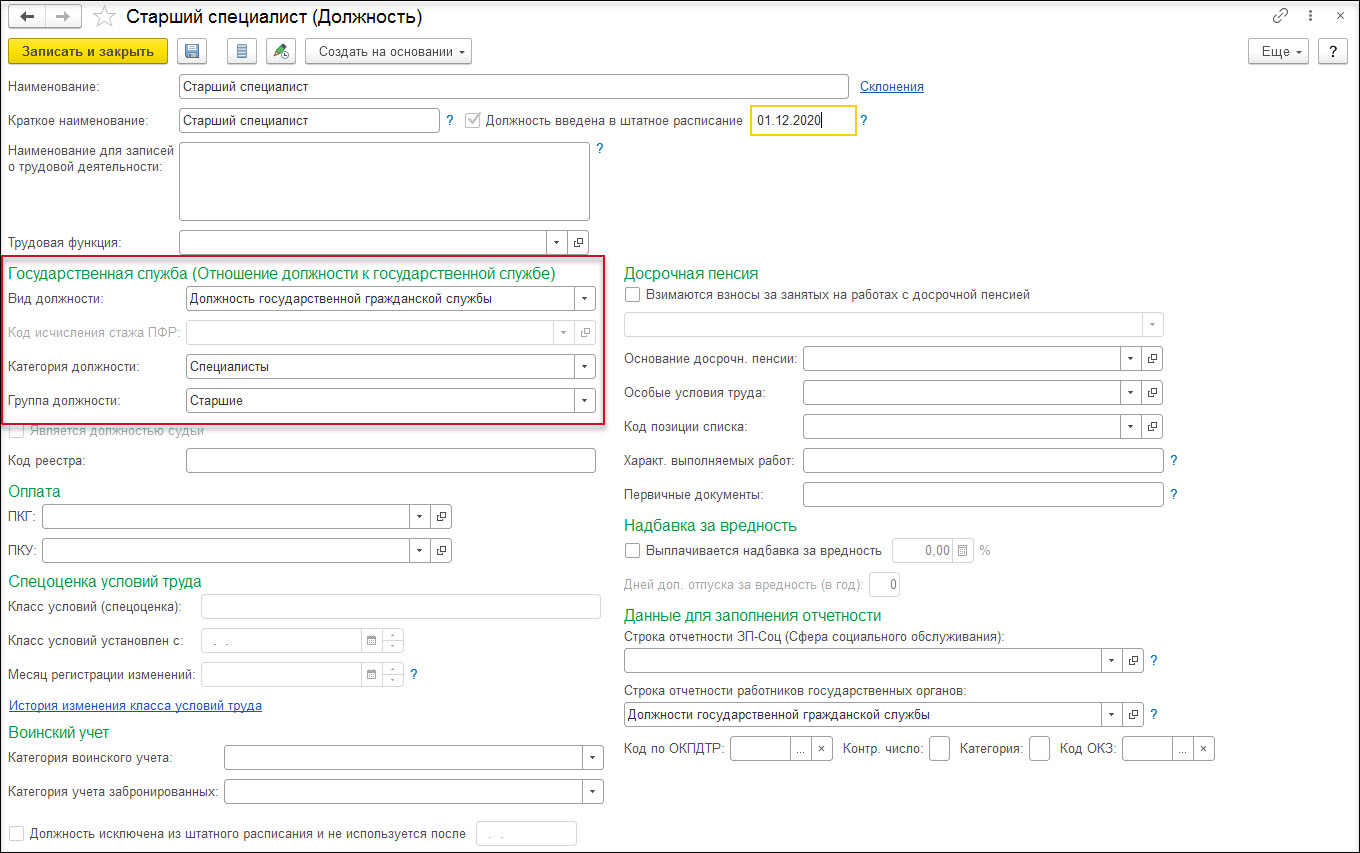1360x853 pixels.
Task: Open История изменения класса условий труда
Action: (x=135, y=705)
